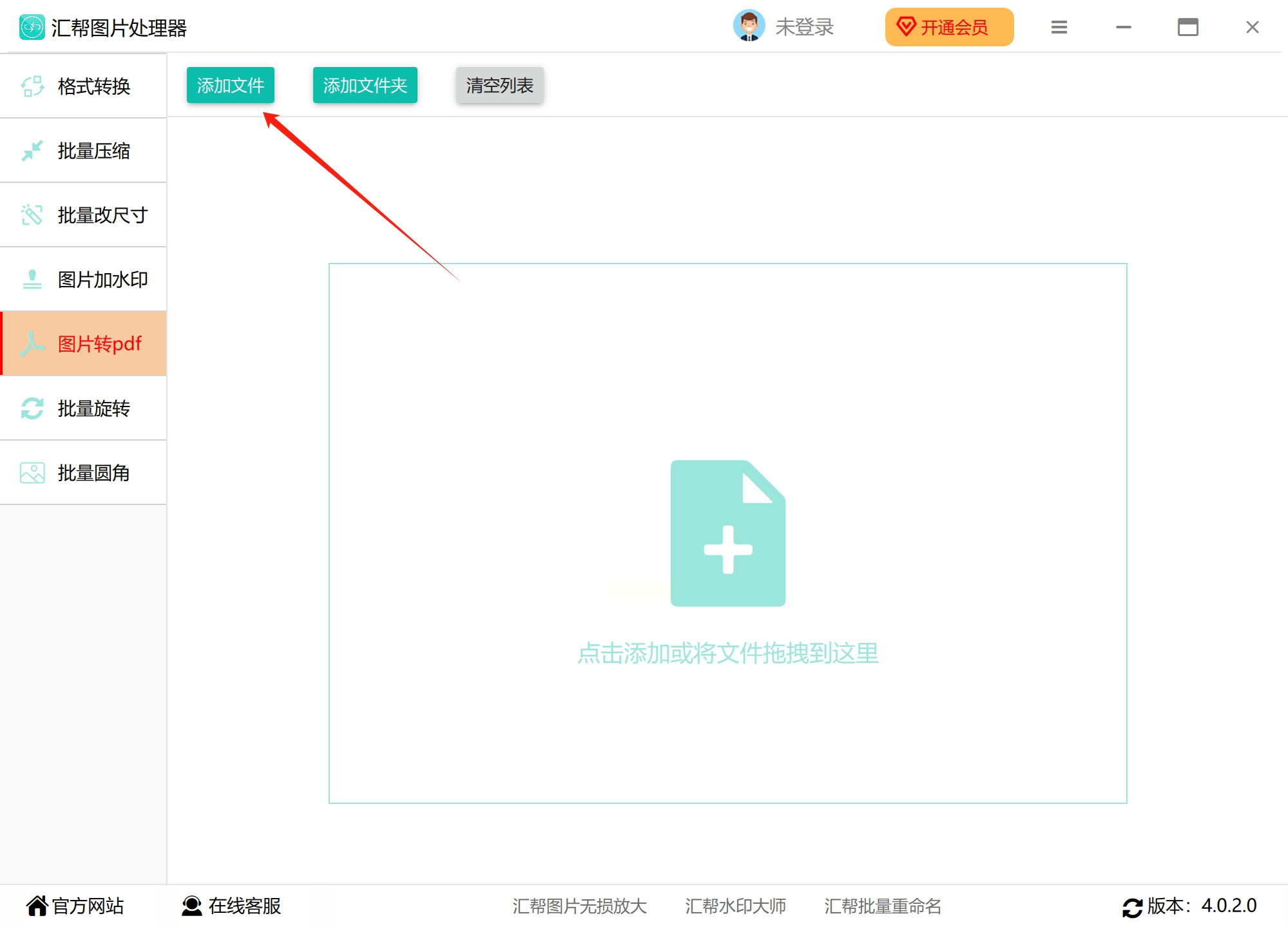Viewport: 1288px width, 927px height.
Task: Click the watermark stamp icon
Action: pyautogui.click(x=32, y=280)
